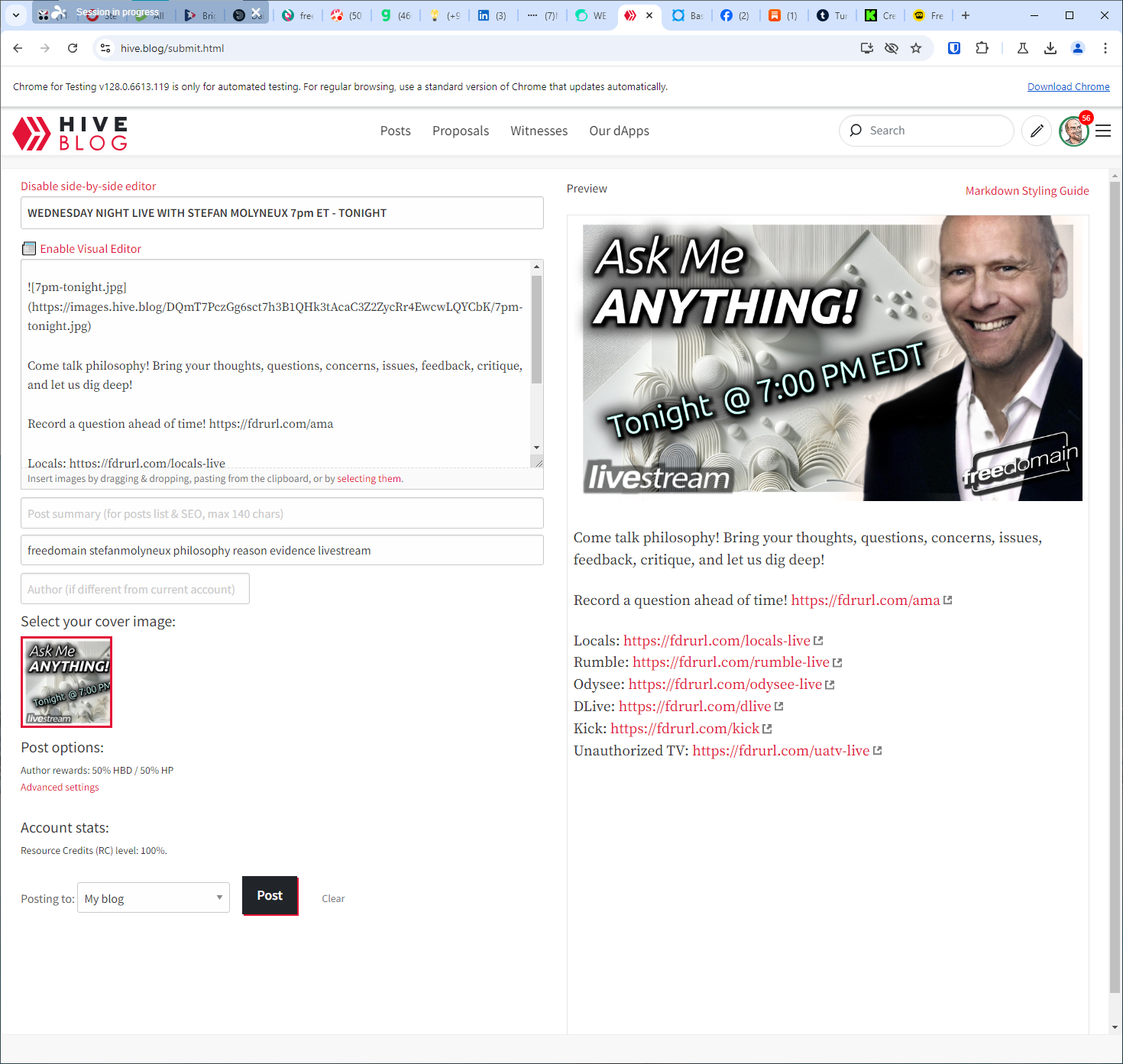Click the search magnifier icon
This screenshot has height=1064, width=1123.
pyautogui.click(x=856, y=131)
